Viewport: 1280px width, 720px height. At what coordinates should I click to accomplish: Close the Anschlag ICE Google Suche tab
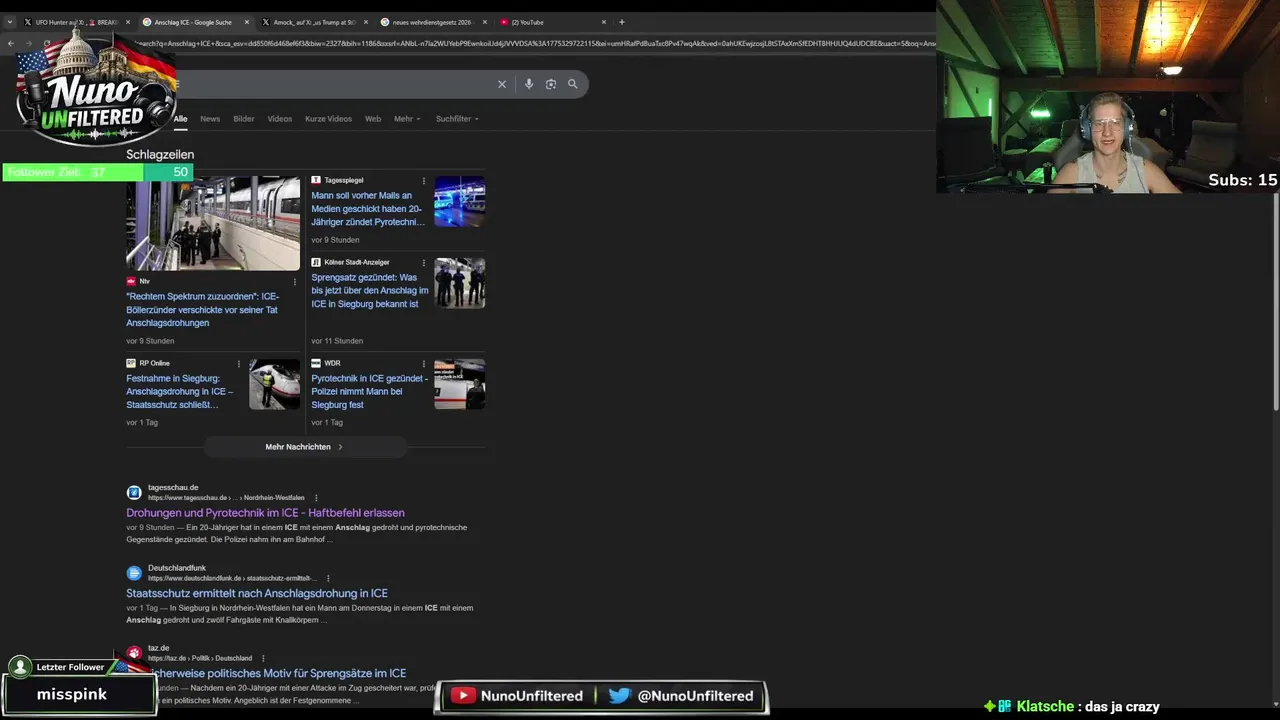[x=247, y=22]
